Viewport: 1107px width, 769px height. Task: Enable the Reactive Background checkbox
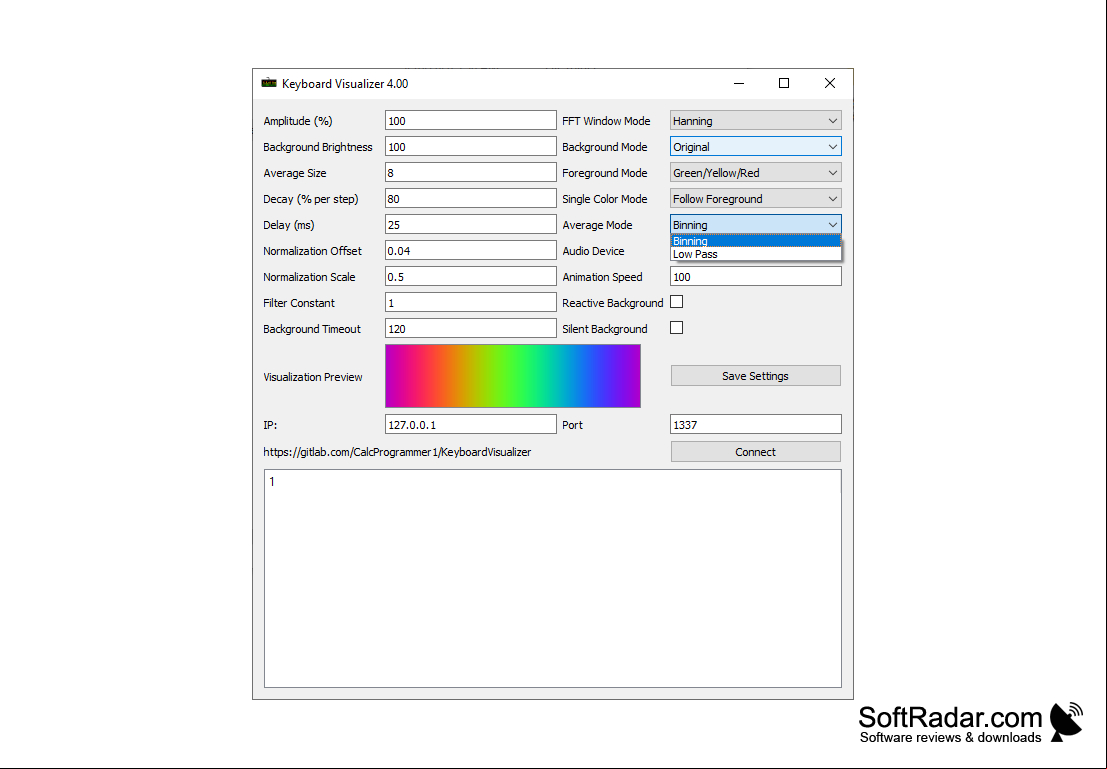click(x=676, y=302)
